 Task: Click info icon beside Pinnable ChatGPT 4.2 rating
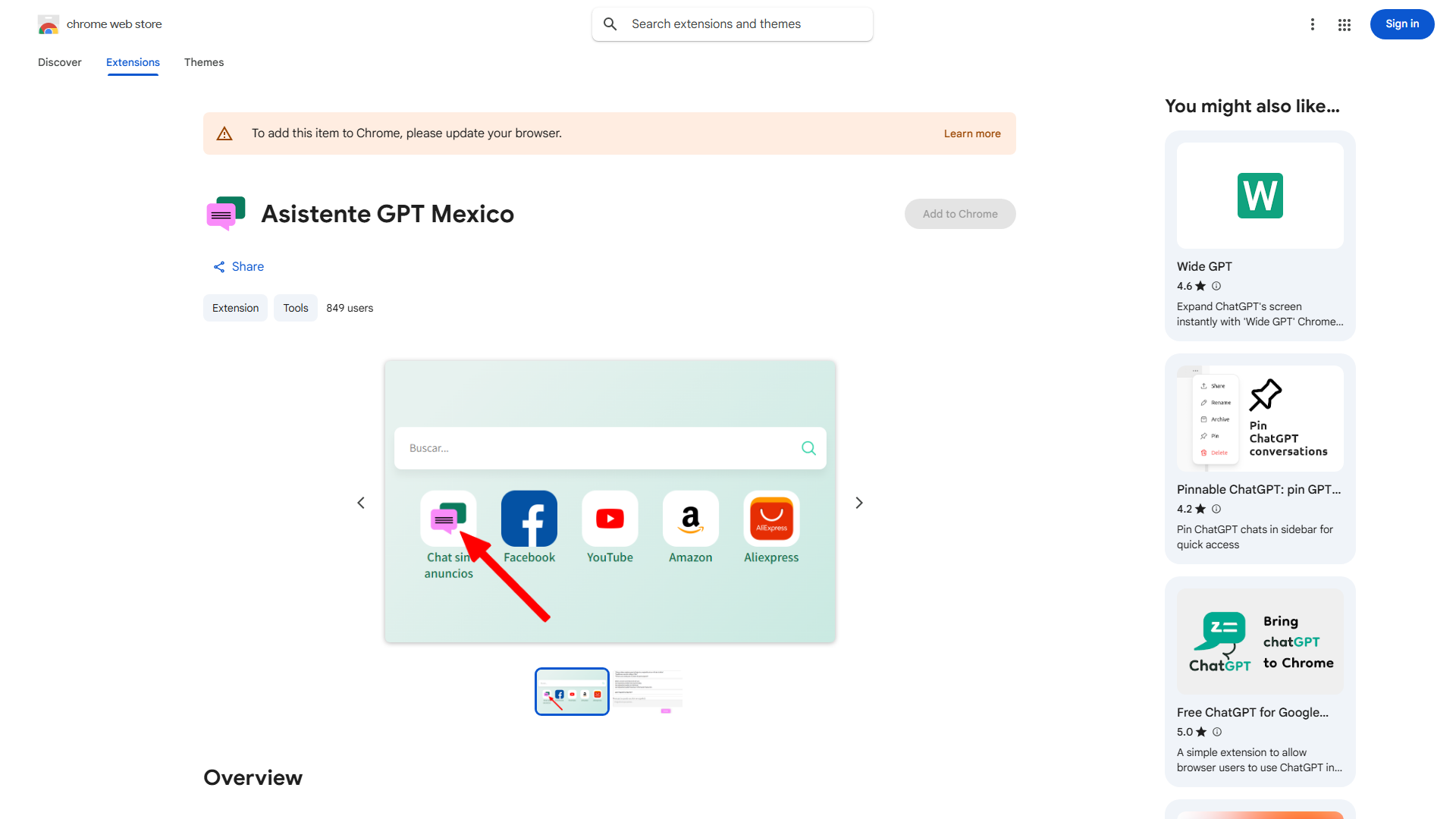[1216, 509]
